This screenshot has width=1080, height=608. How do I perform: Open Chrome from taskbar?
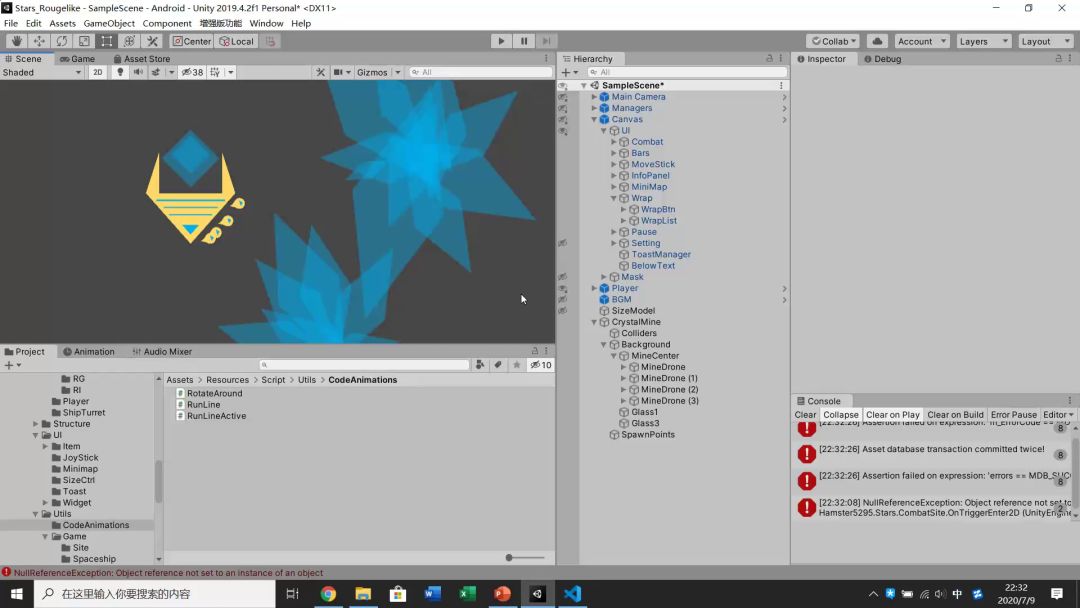pos(328,594)
